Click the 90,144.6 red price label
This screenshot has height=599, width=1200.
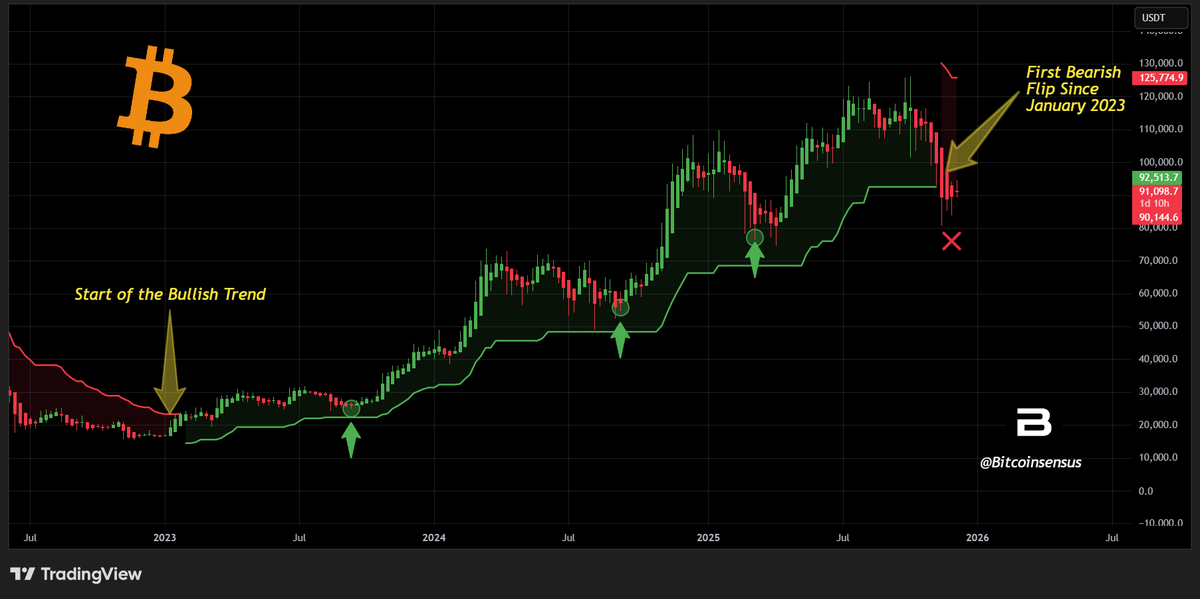pyautogui.click(x=1160, y=218)
